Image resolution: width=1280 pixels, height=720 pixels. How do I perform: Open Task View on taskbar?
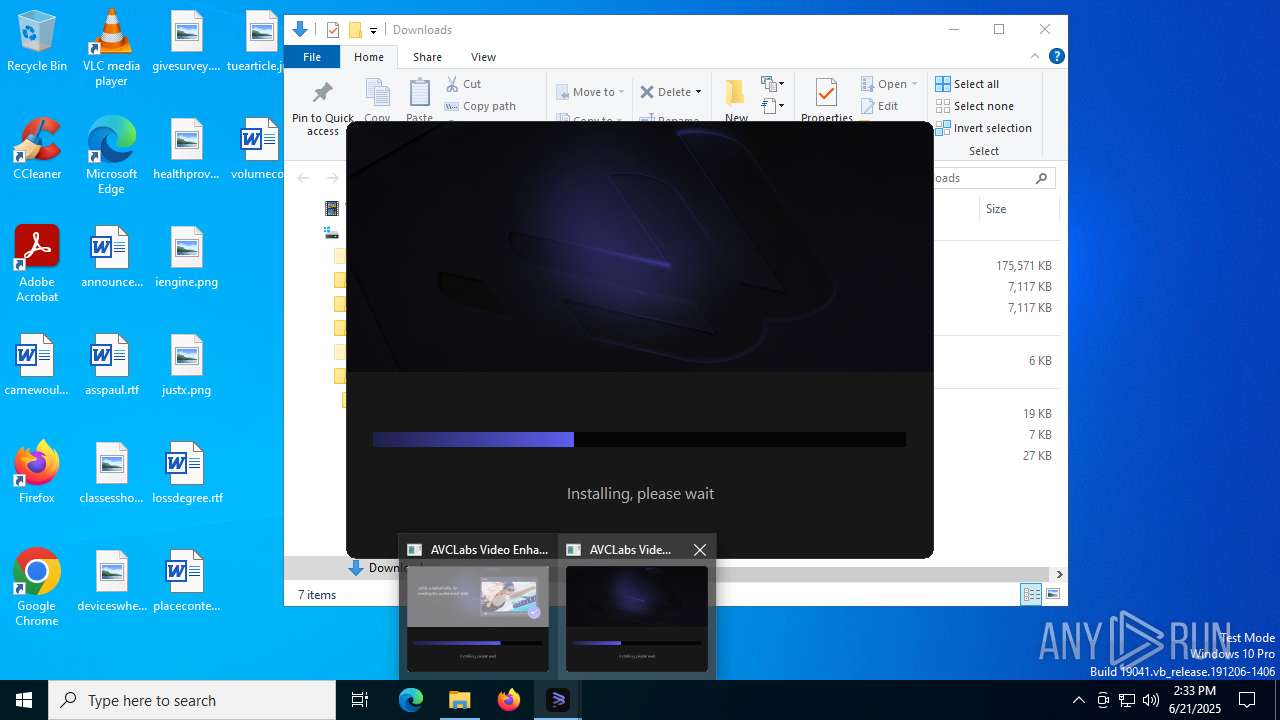point(360,700)
